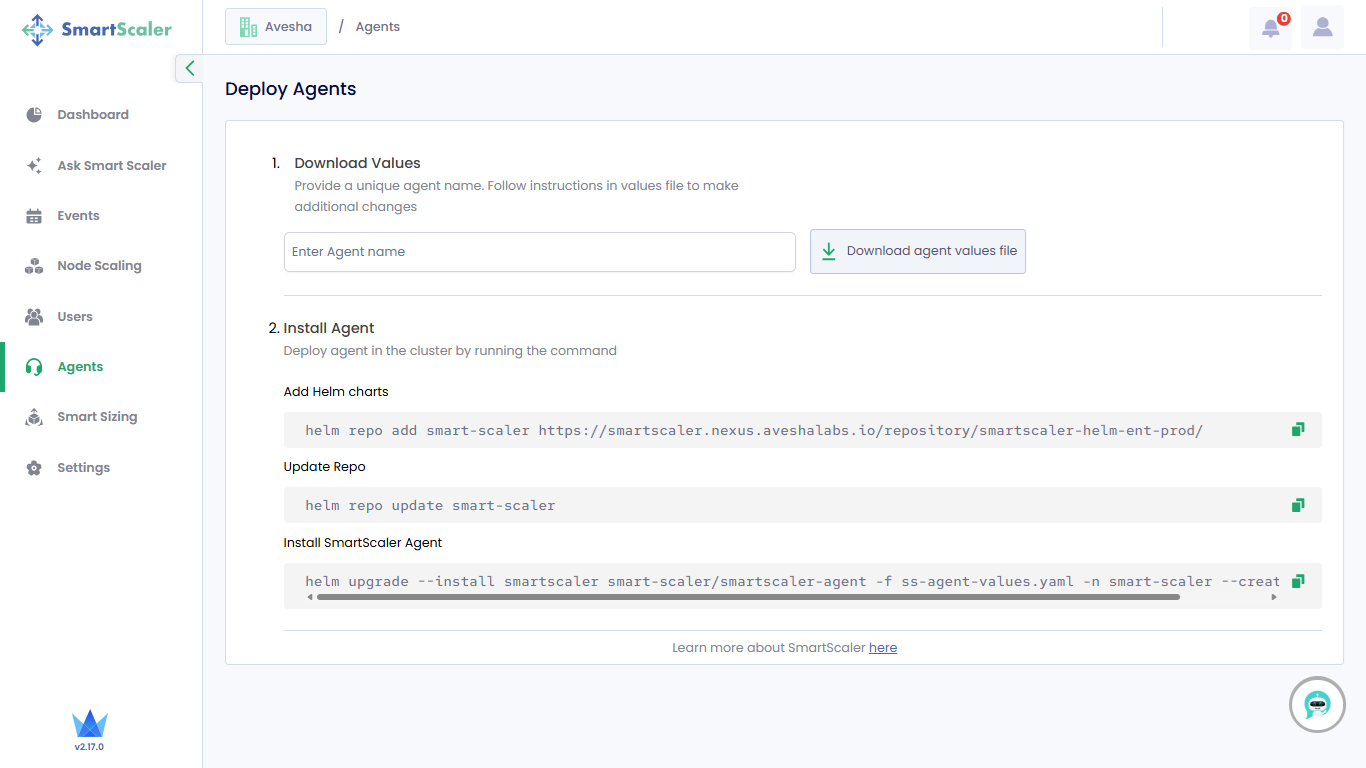The image size is (1366, 768).
Task: Open Smart Sizing from the sidebar
Action: tap(97, 417)
